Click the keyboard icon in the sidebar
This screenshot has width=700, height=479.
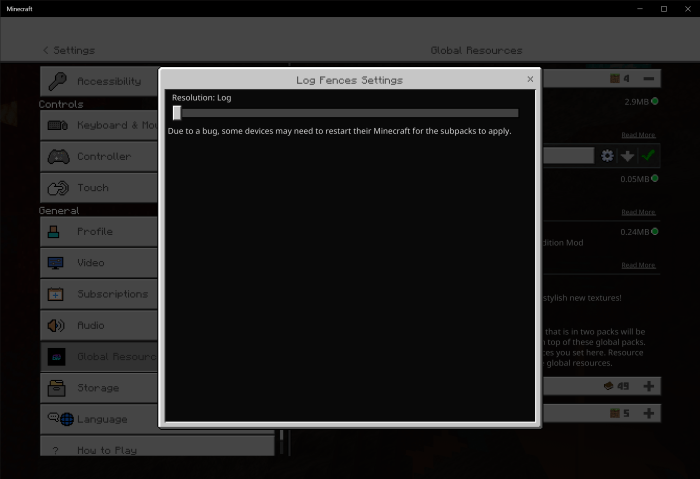(x=57, y=125)
